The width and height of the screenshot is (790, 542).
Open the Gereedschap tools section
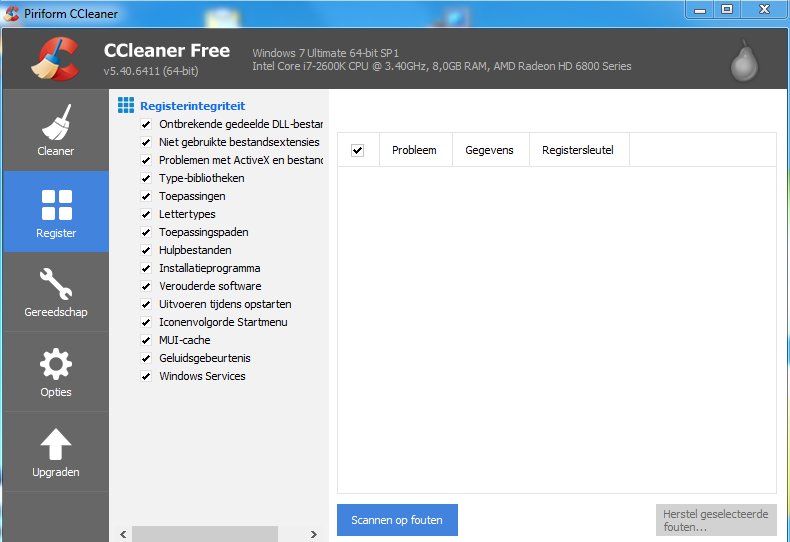coord(55,292)
